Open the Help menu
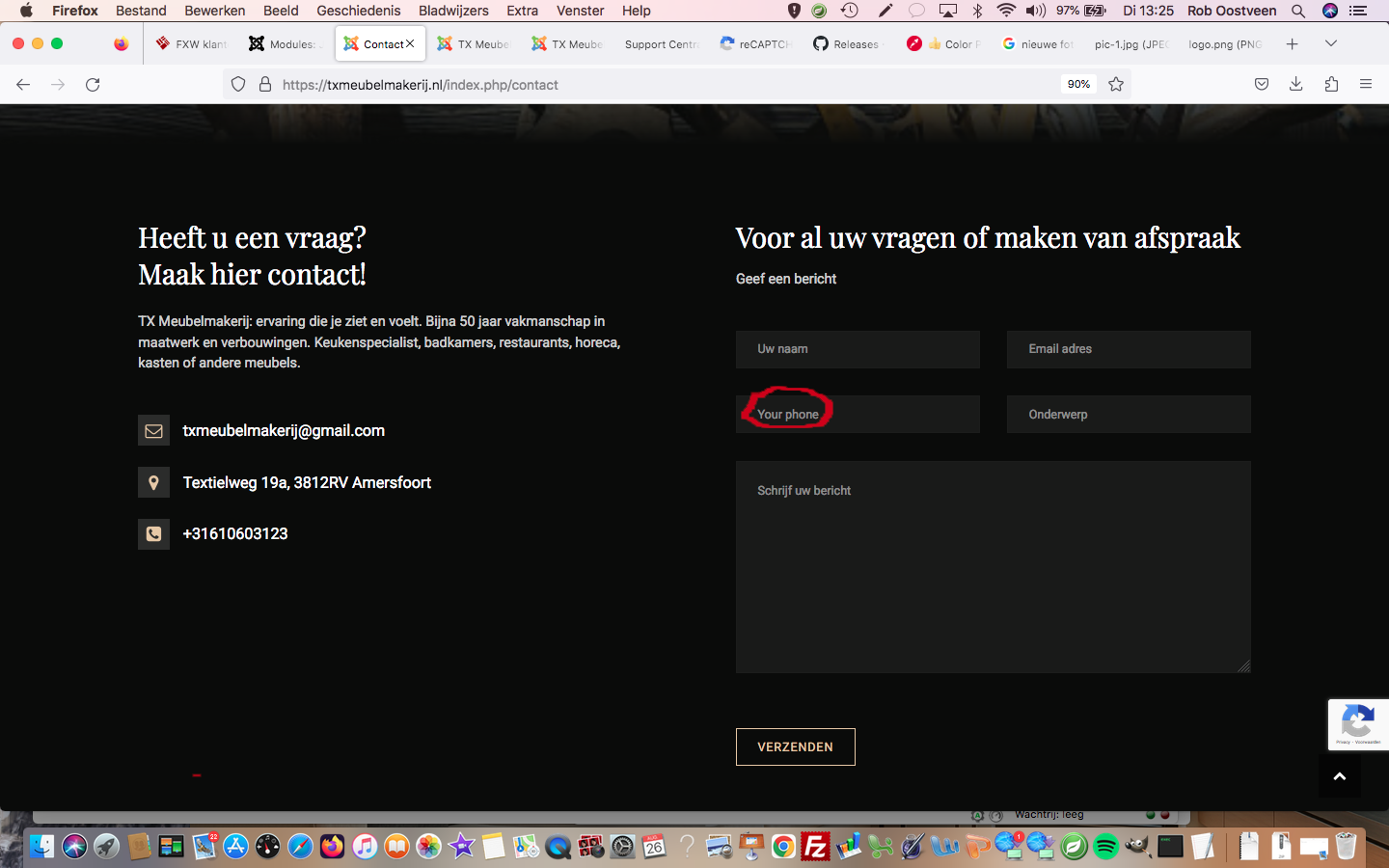The width and height of the screenshot is (1389, 868). coord(637,11)
